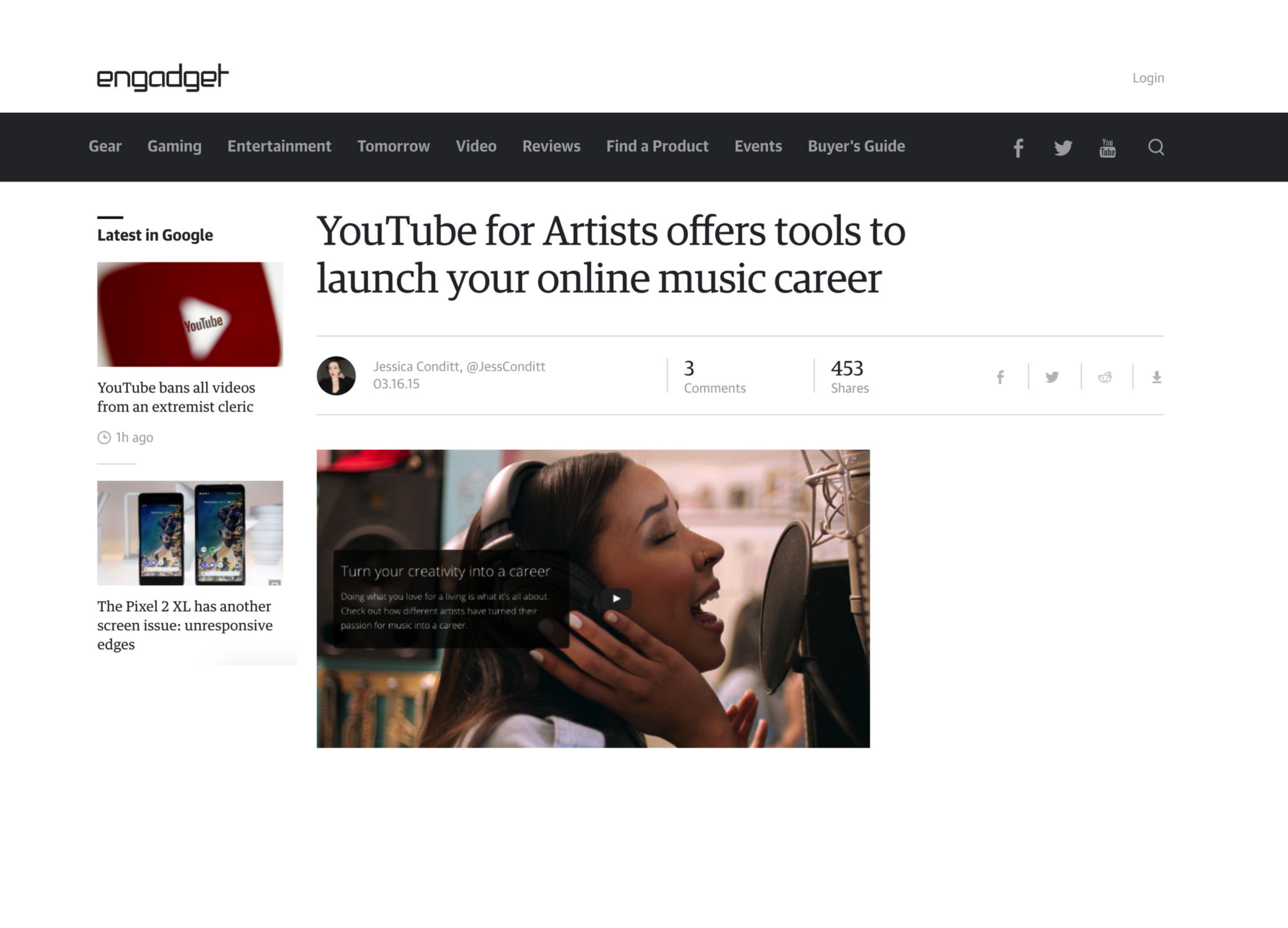
Task: Go to the Gaming section
Action: (174, 146)
